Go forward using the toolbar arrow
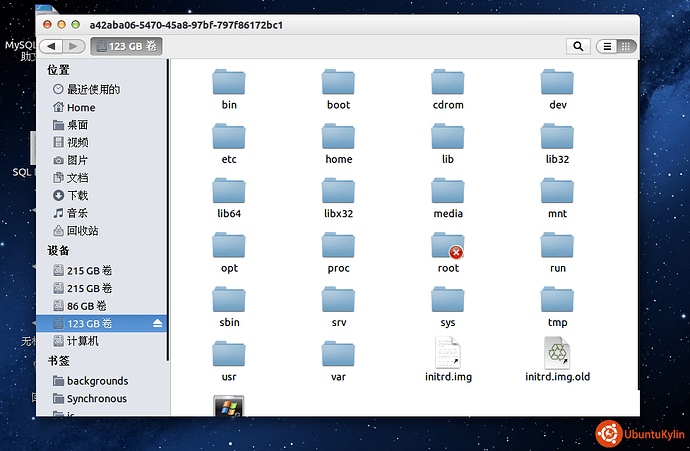Screen dimensions: 690x451 click(x=73, y=46)
